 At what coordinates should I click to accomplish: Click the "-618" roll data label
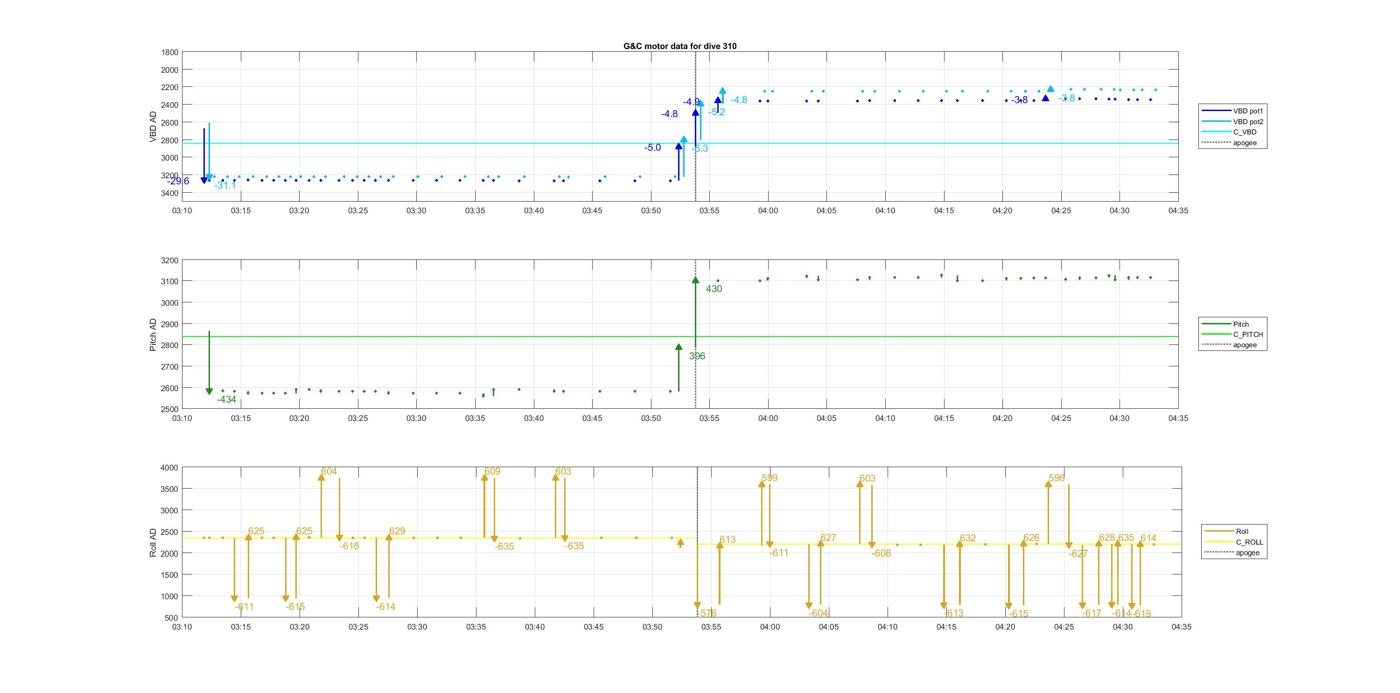coord(349,546)
